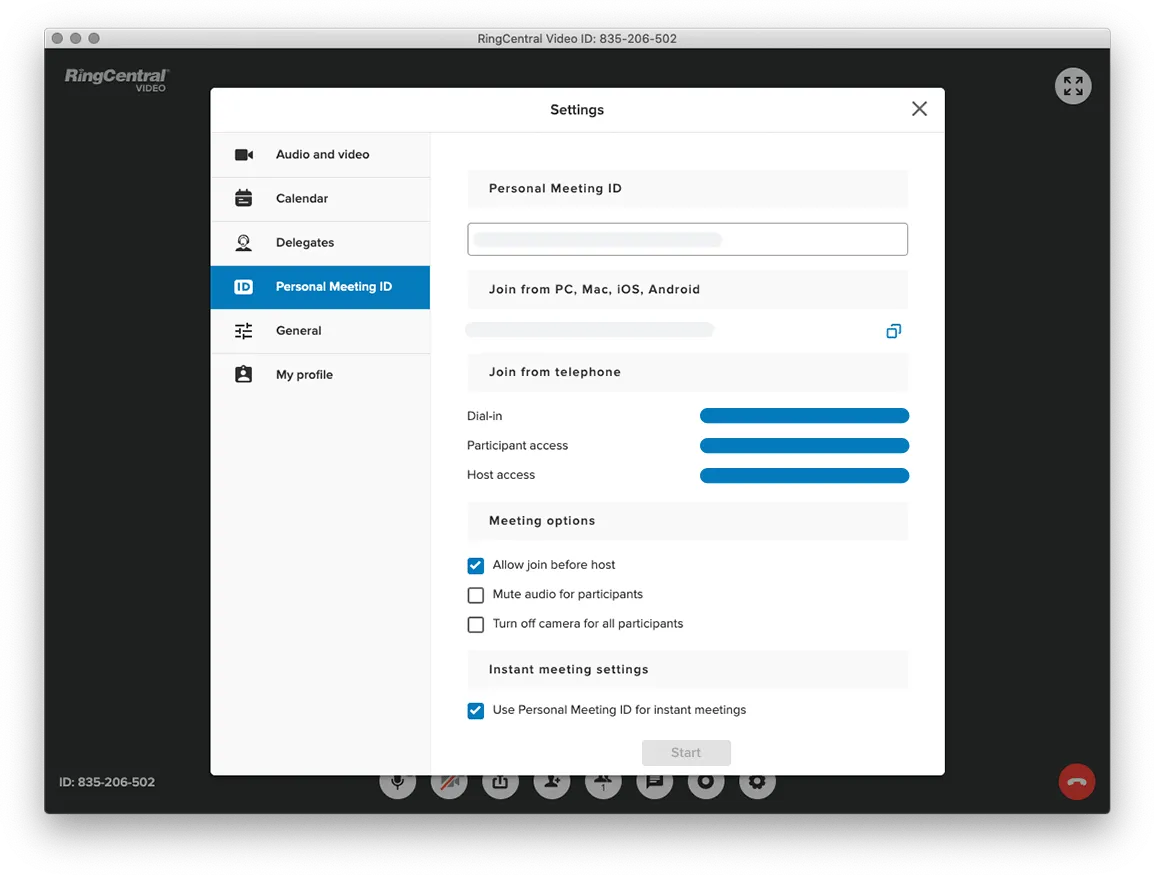Copy the meeting join link

click(x=893, y=331)
